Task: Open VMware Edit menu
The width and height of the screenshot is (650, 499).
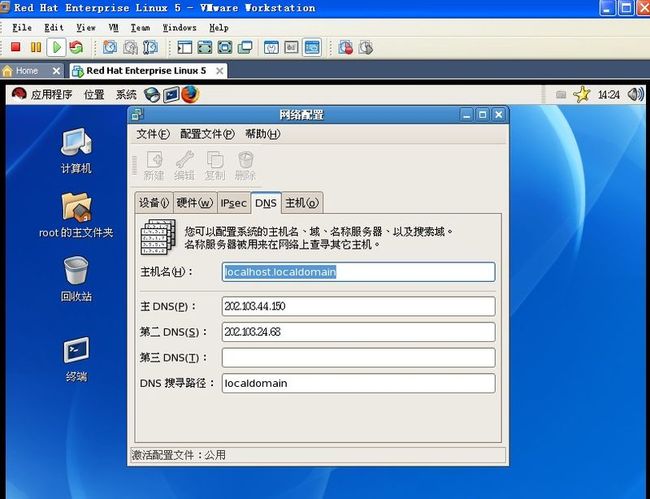Action: tap(54, 28)
